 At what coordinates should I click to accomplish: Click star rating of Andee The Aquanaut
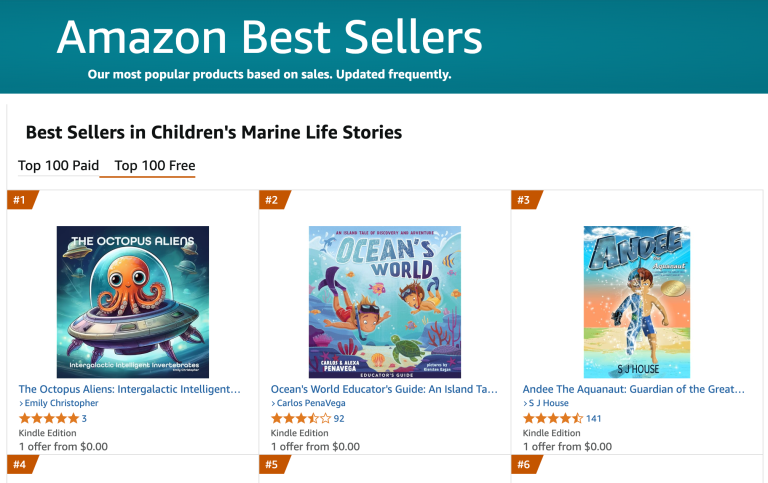(552, 418)
